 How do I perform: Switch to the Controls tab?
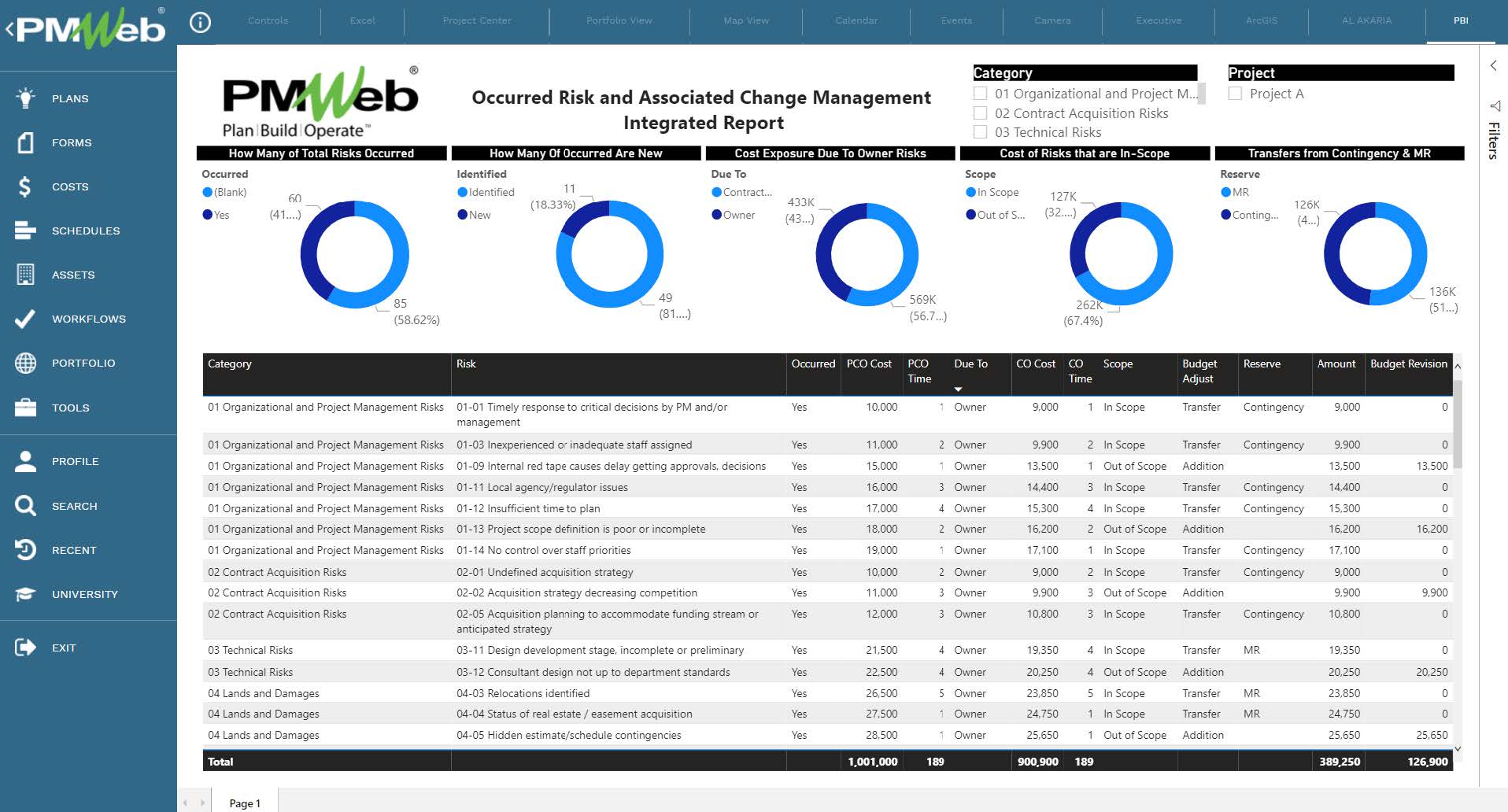268,20
